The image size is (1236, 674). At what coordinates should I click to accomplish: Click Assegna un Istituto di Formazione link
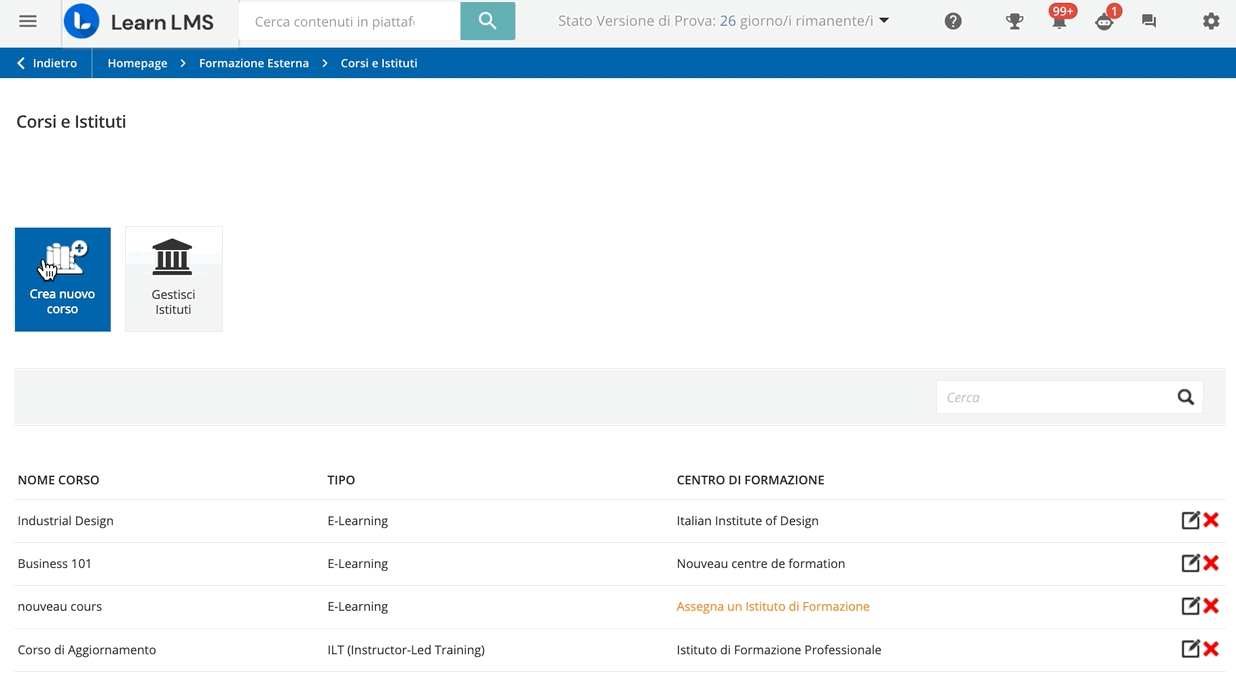click(773, 606)
